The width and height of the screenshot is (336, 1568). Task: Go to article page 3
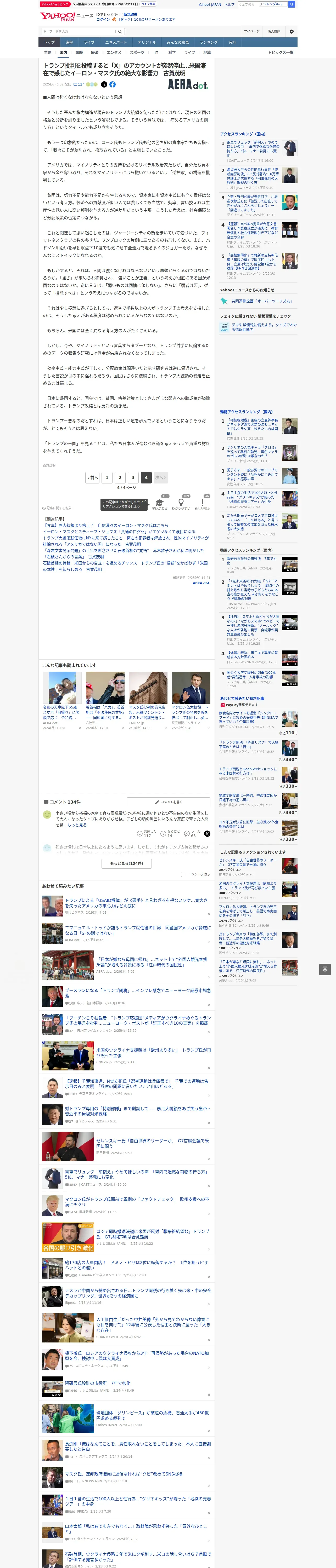[133, 477]
